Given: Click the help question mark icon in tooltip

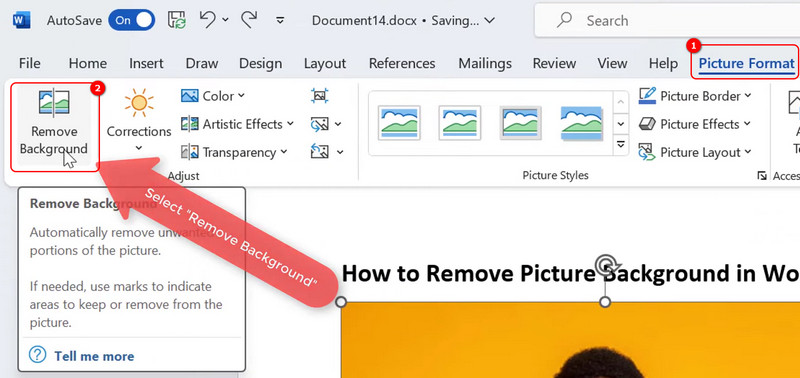Looking at the screenshot, I should tap(38, 356).
